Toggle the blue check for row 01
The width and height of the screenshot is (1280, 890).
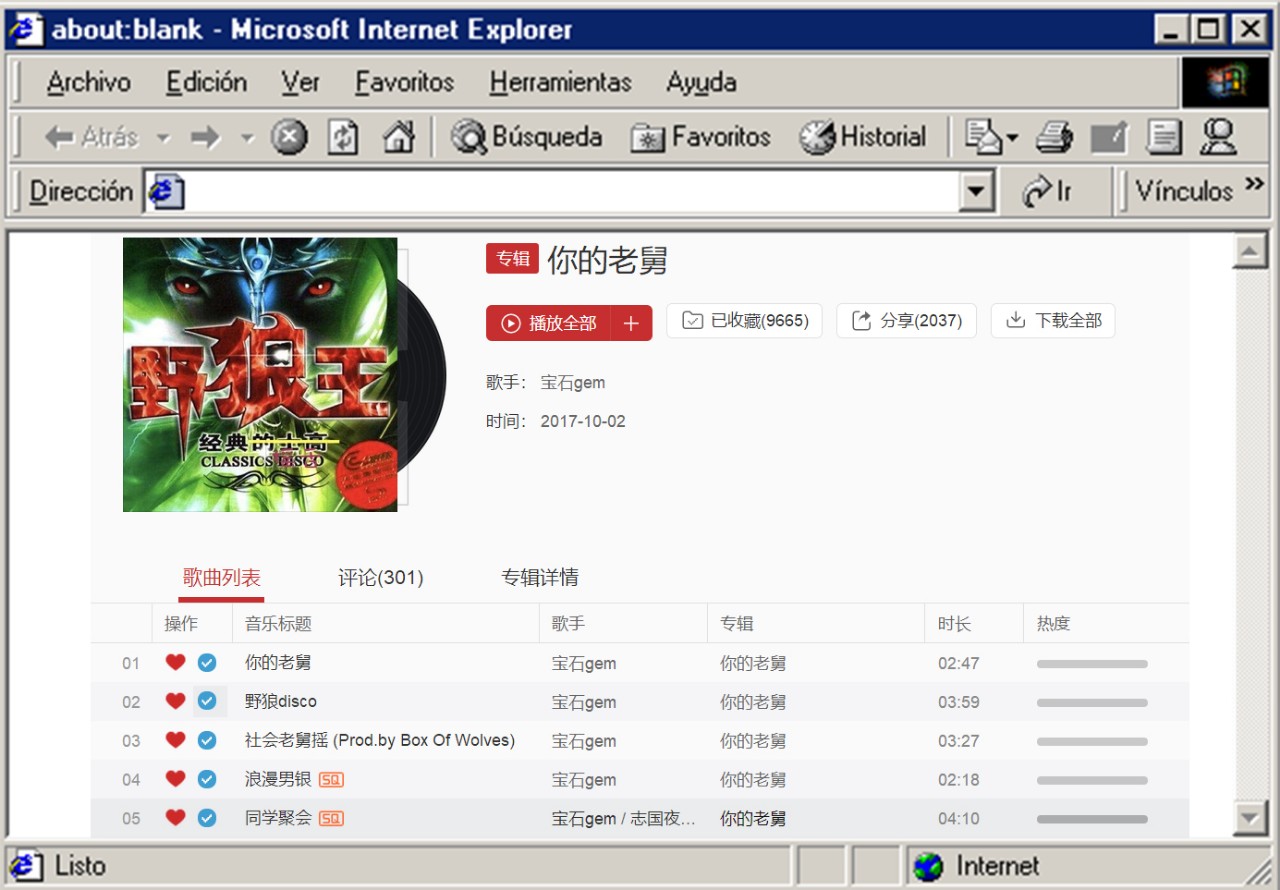pyautogui.click(x=207, y=662)
